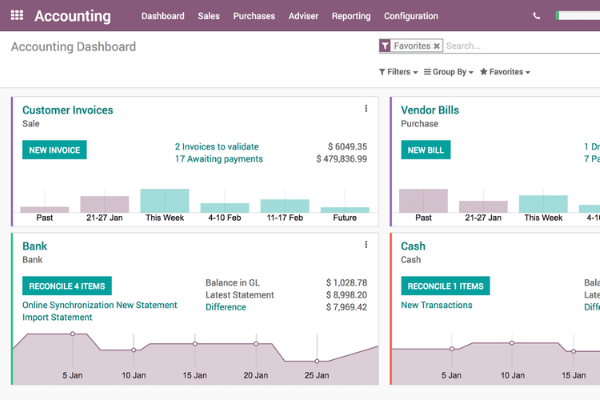The image size is (600, 400).
Task: Click Import Statement link
Action: (57, 317)
